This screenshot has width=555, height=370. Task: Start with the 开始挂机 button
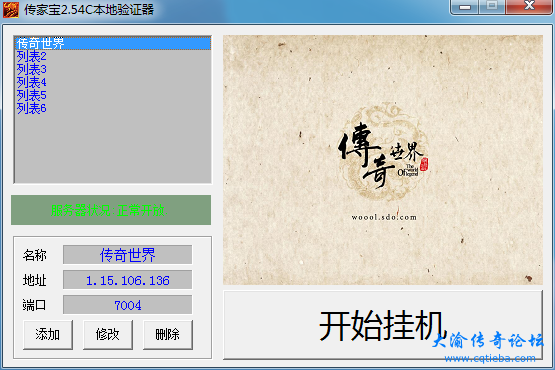[x=383, y=325]
